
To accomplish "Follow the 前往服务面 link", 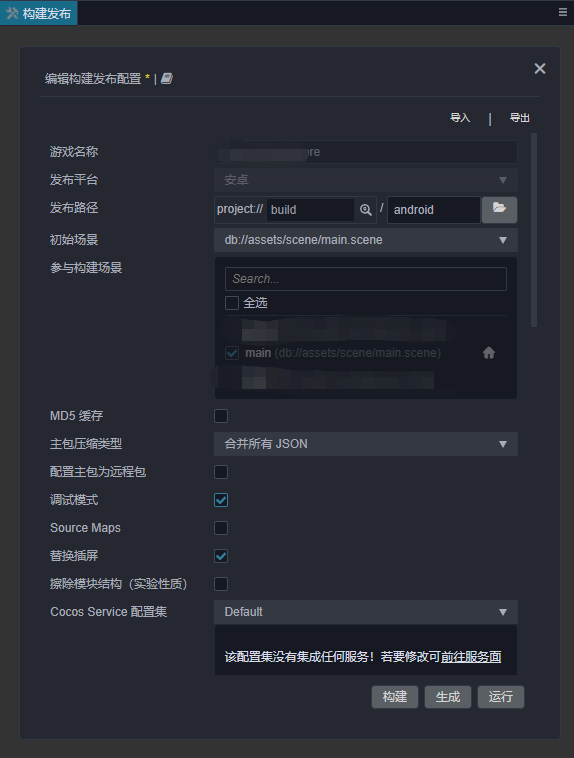I will (471, 657).
